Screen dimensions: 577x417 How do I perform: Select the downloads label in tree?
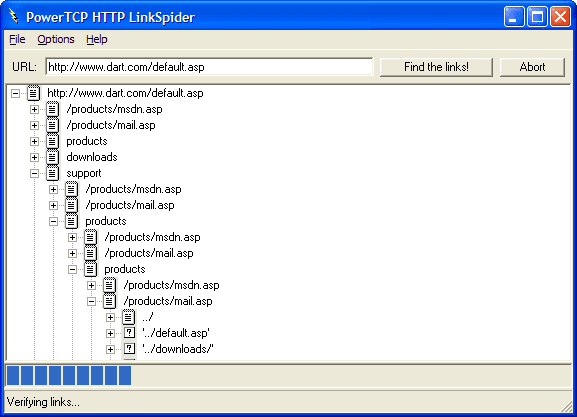[92, 157]
